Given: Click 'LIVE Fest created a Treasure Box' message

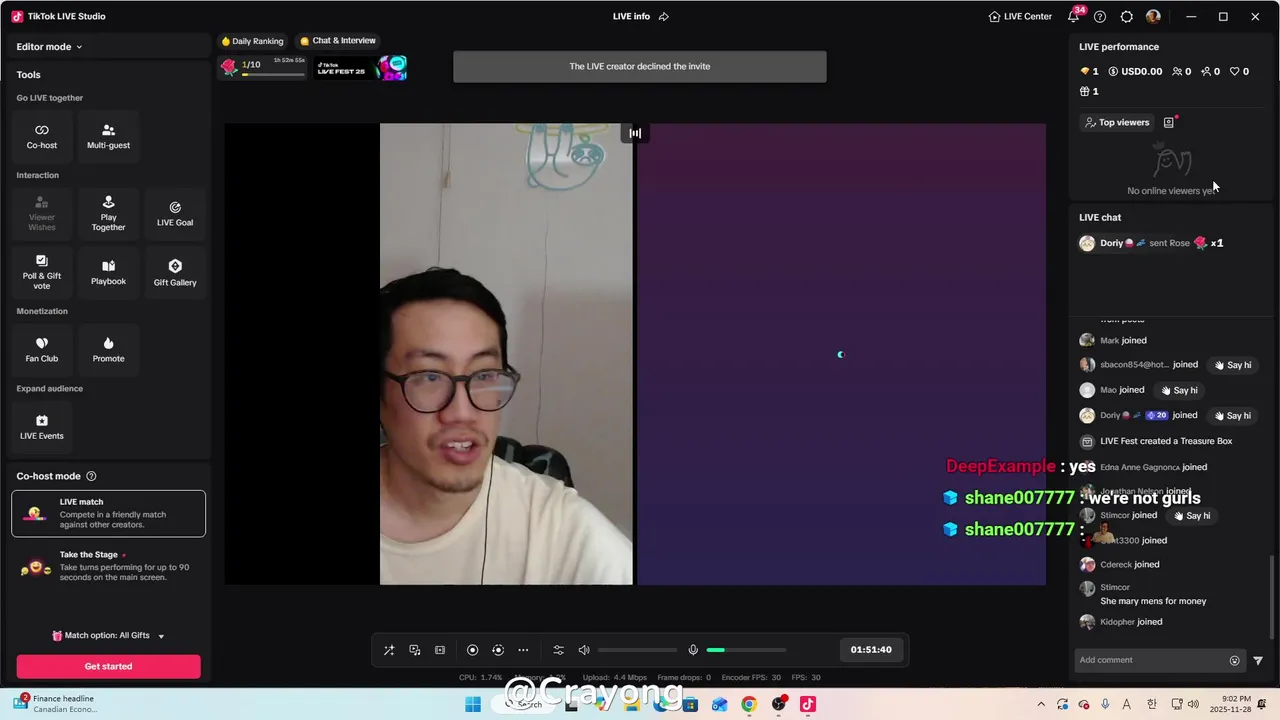Looking at the screenshot, I should click(1166, 441).
